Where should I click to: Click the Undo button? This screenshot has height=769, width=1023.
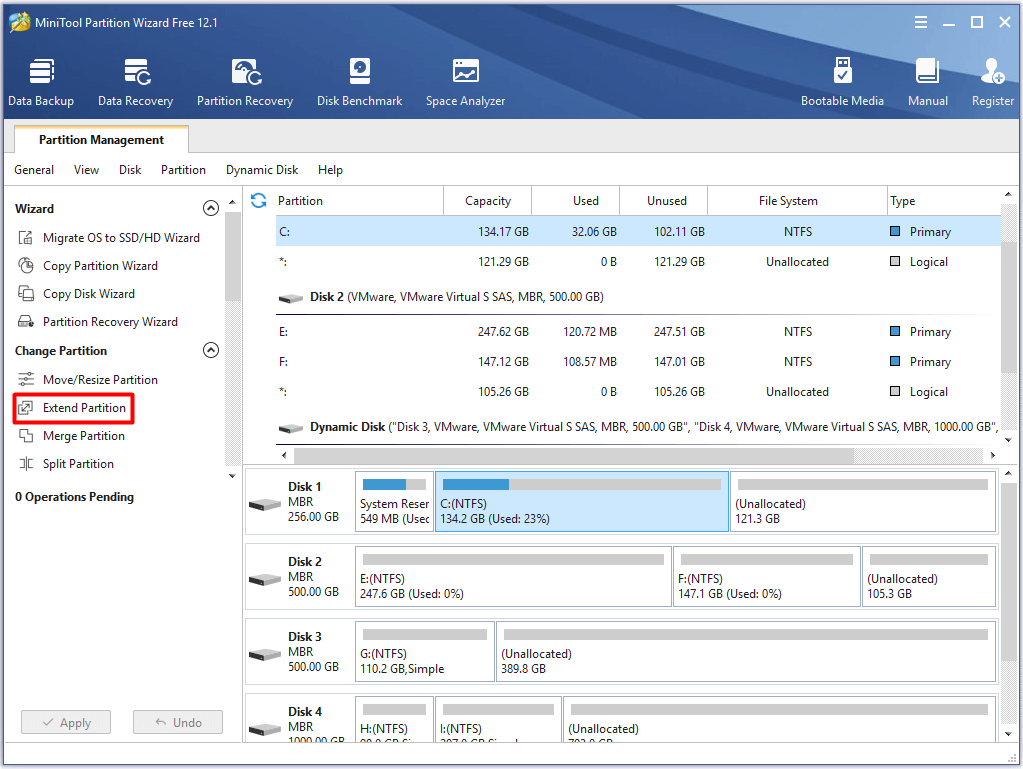pyautogui.click(x=178, y=722)
